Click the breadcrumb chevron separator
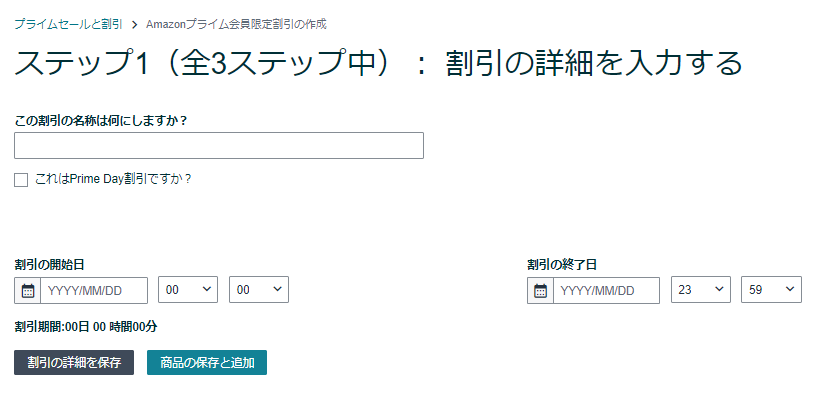 click(134, 24)
